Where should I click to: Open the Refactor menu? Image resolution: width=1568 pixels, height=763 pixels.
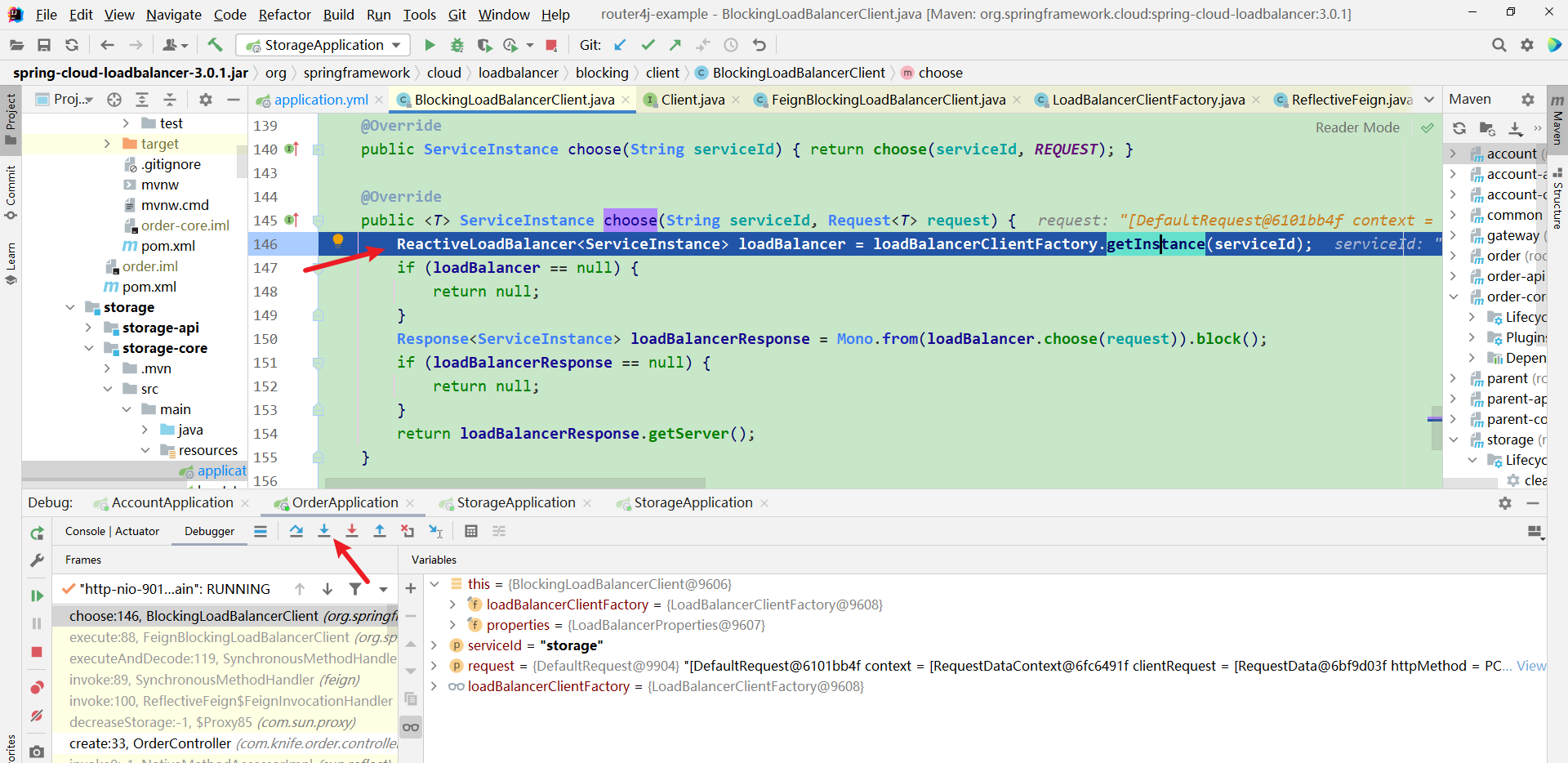click(x=284, y=14)
